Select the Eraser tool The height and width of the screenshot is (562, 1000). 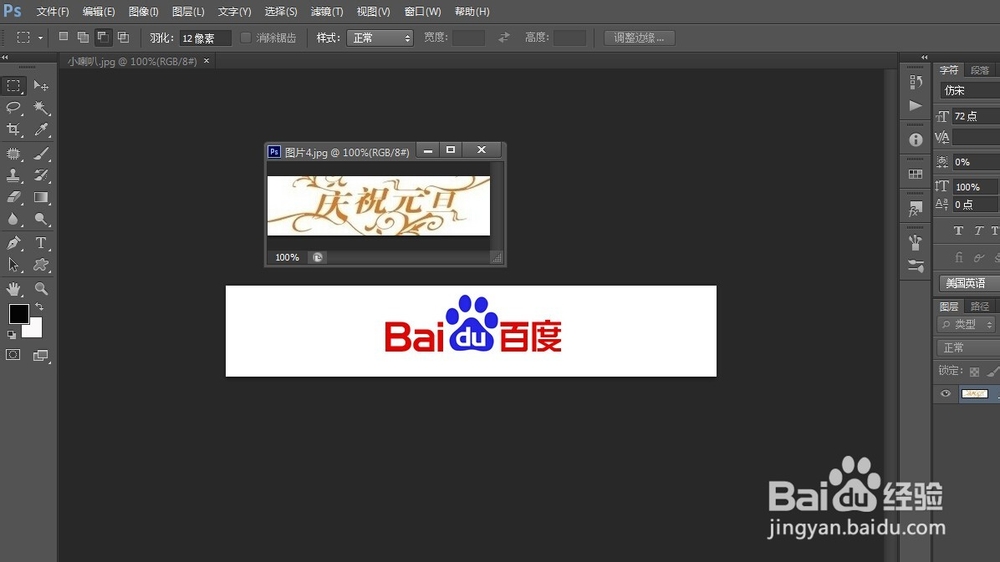13,197
